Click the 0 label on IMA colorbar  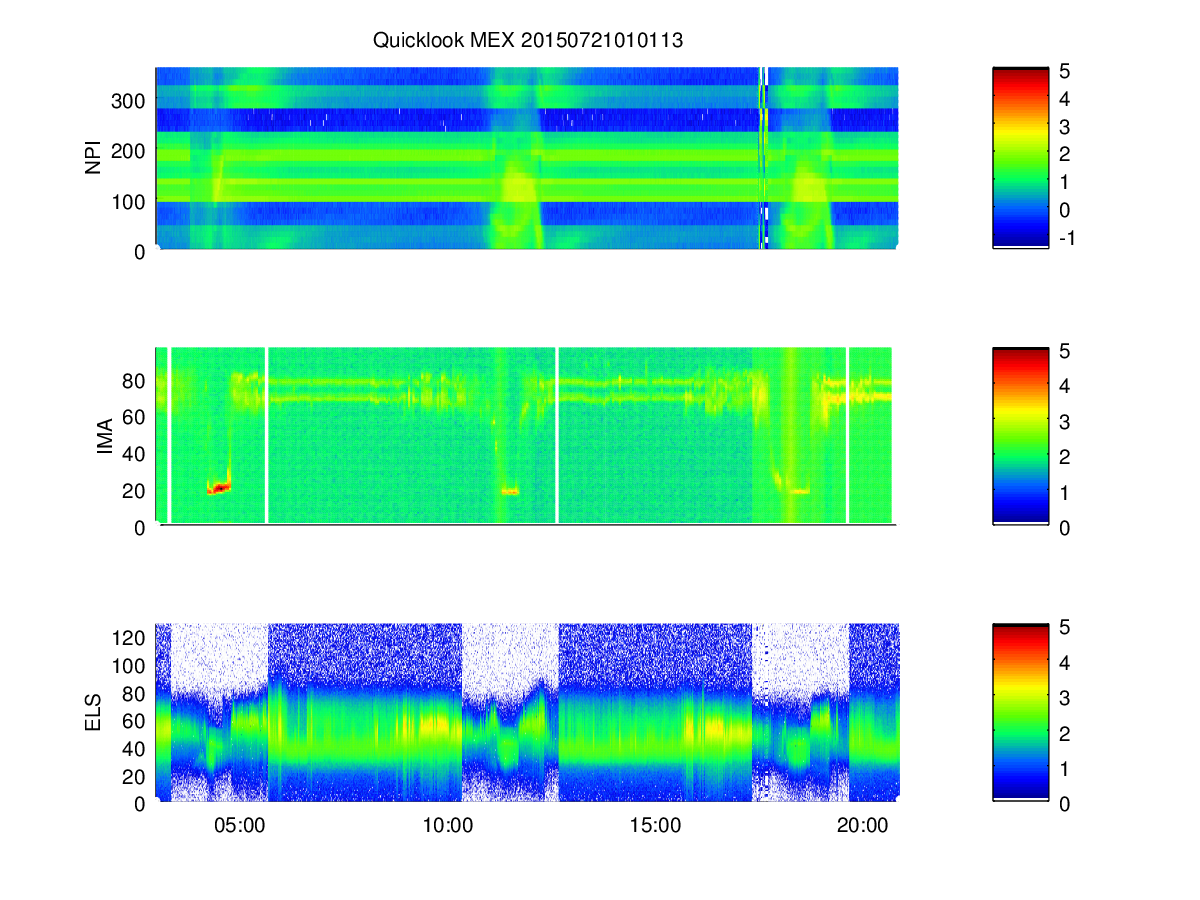(x=1066, y=528)
